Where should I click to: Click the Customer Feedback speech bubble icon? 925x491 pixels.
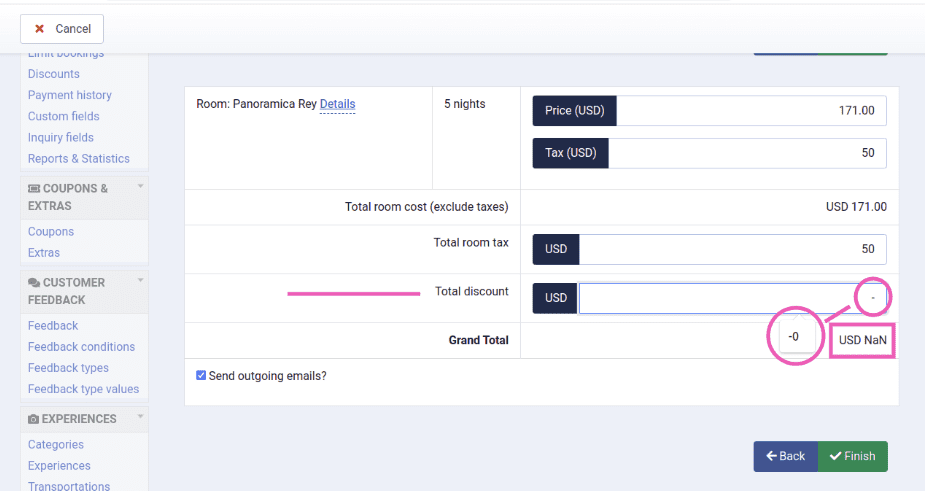pyautogui.click(x=34, y=283)
